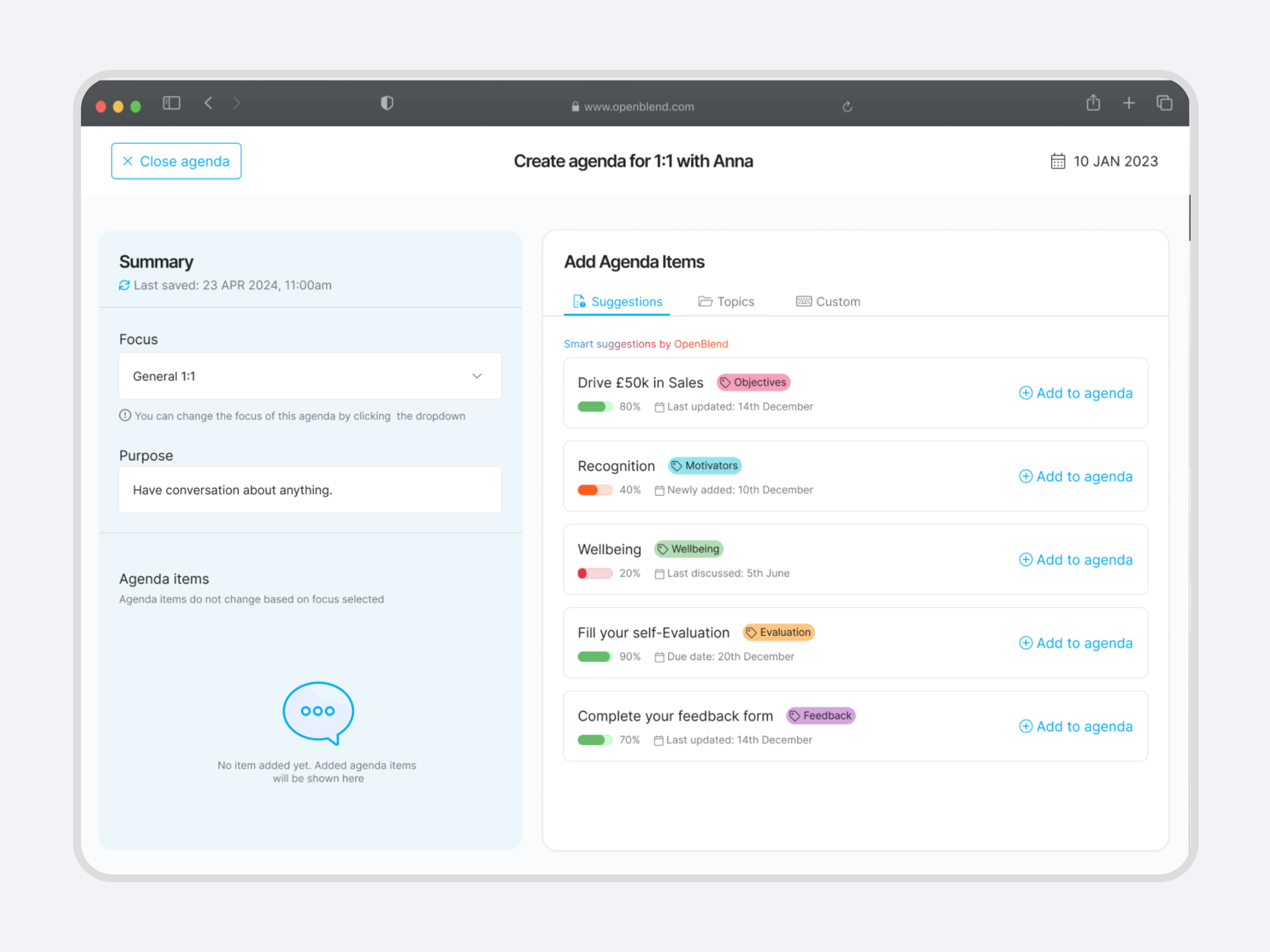Click the sync icon next to Last saved
The height and width of the screenshot is (952, 1270).
coord(125,285)
